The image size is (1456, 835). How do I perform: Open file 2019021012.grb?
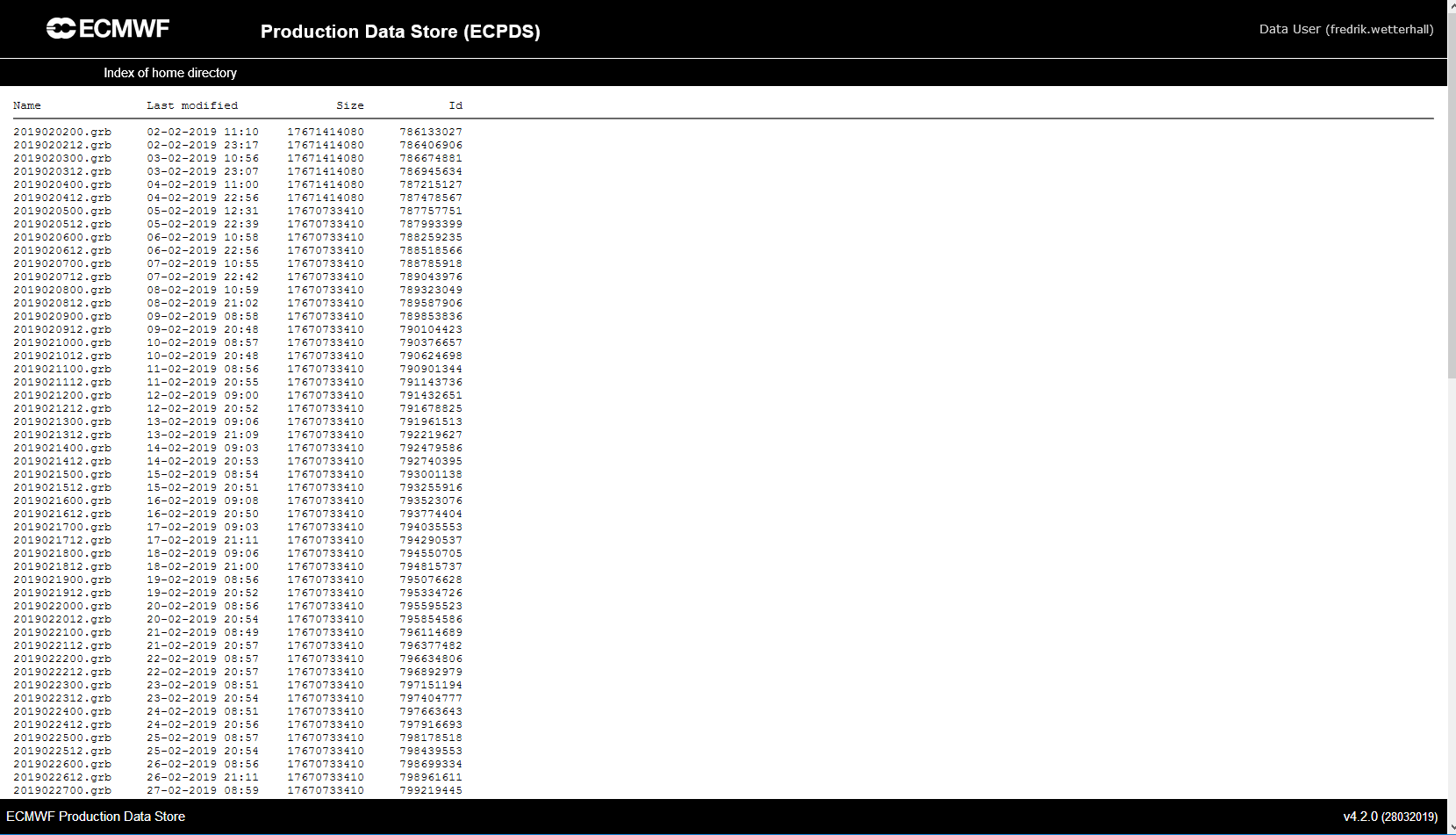[62, 356]
